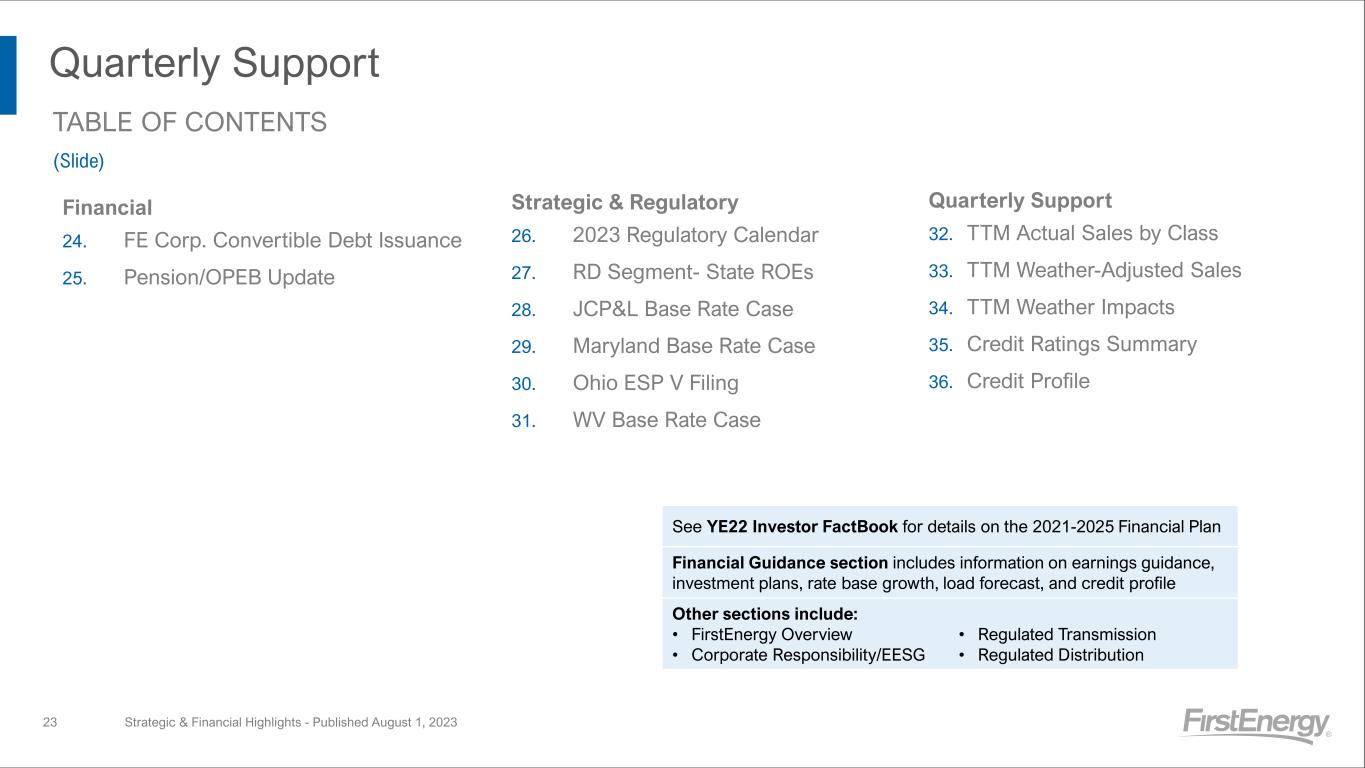Go to Ohio ESP V Filing
The image size is (1365, 768).
655,383
